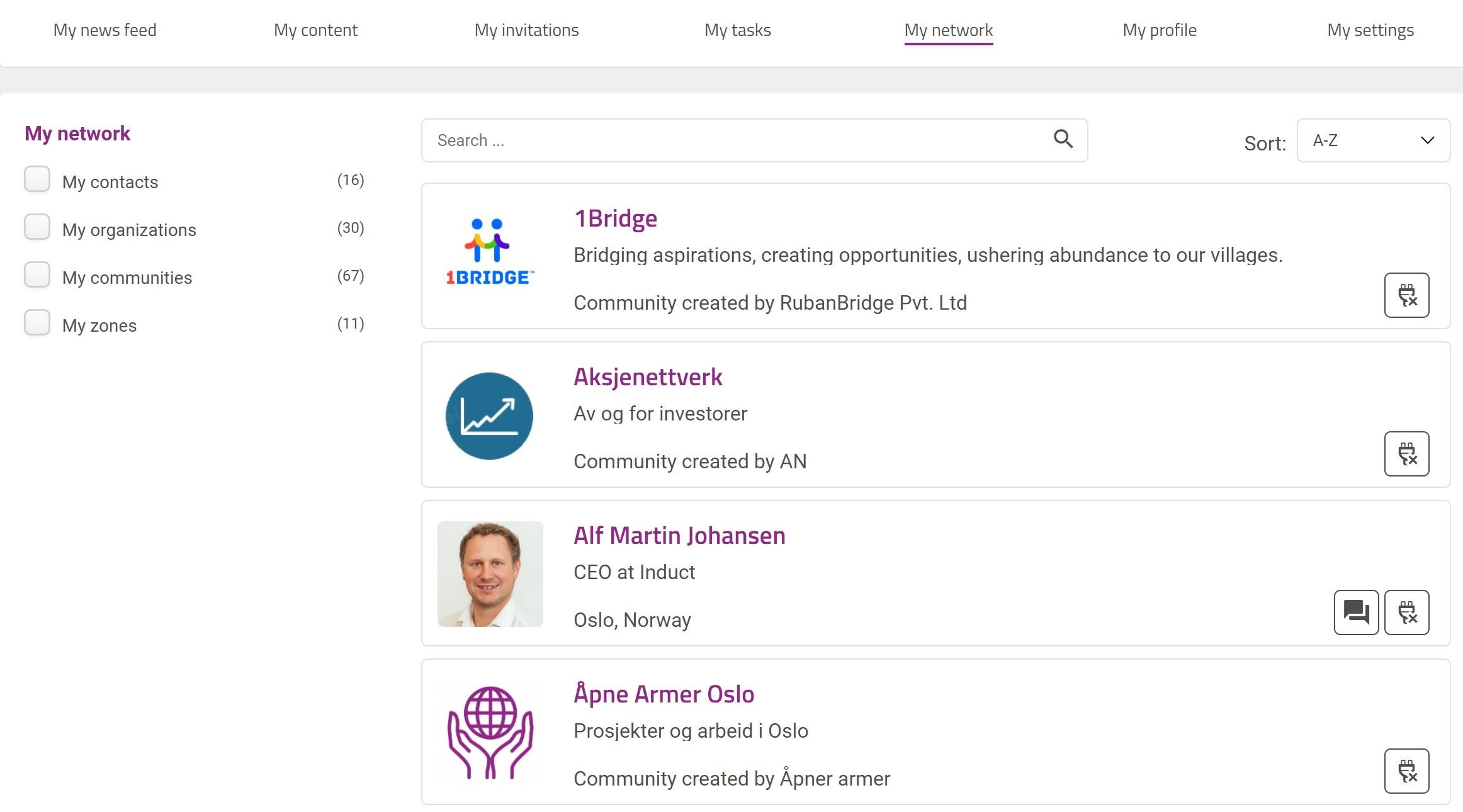Click the contacts count (16)
1463x812 pixels.
pyautogui.click(x=351, y=181)
